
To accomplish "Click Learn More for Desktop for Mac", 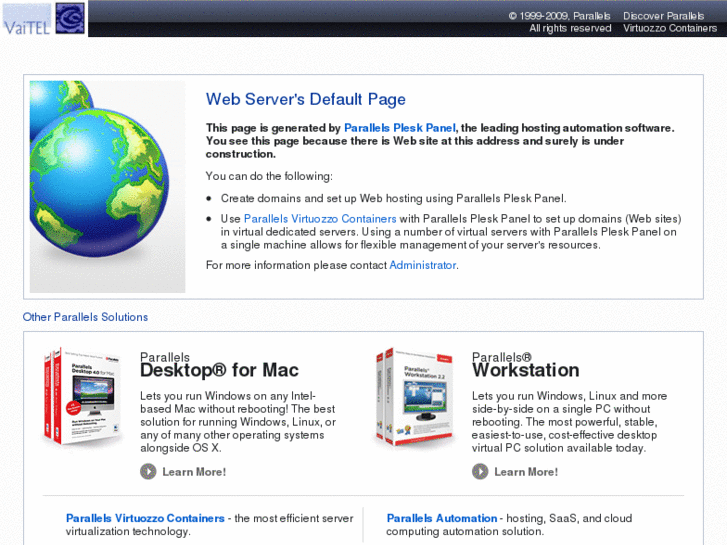I will click(x=194, y=472).
